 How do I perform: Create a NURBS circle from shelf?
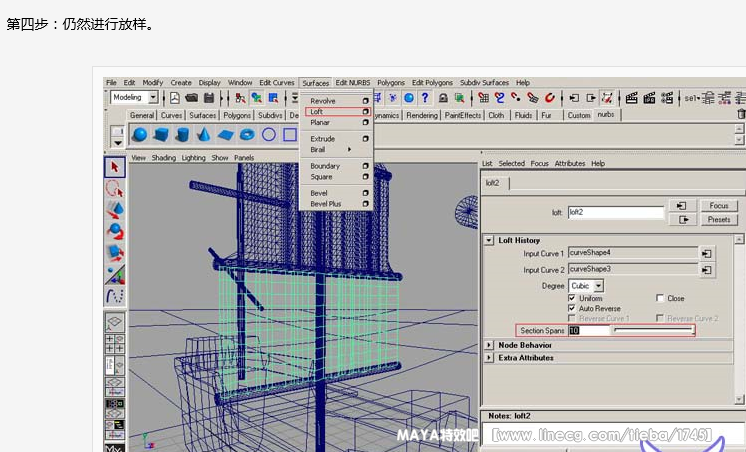[x=268, y=135]
